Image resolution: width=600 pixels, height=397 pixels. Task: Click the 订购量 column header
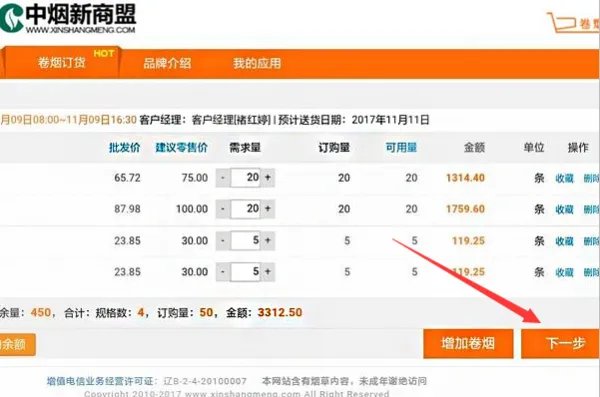pos(334,147)
